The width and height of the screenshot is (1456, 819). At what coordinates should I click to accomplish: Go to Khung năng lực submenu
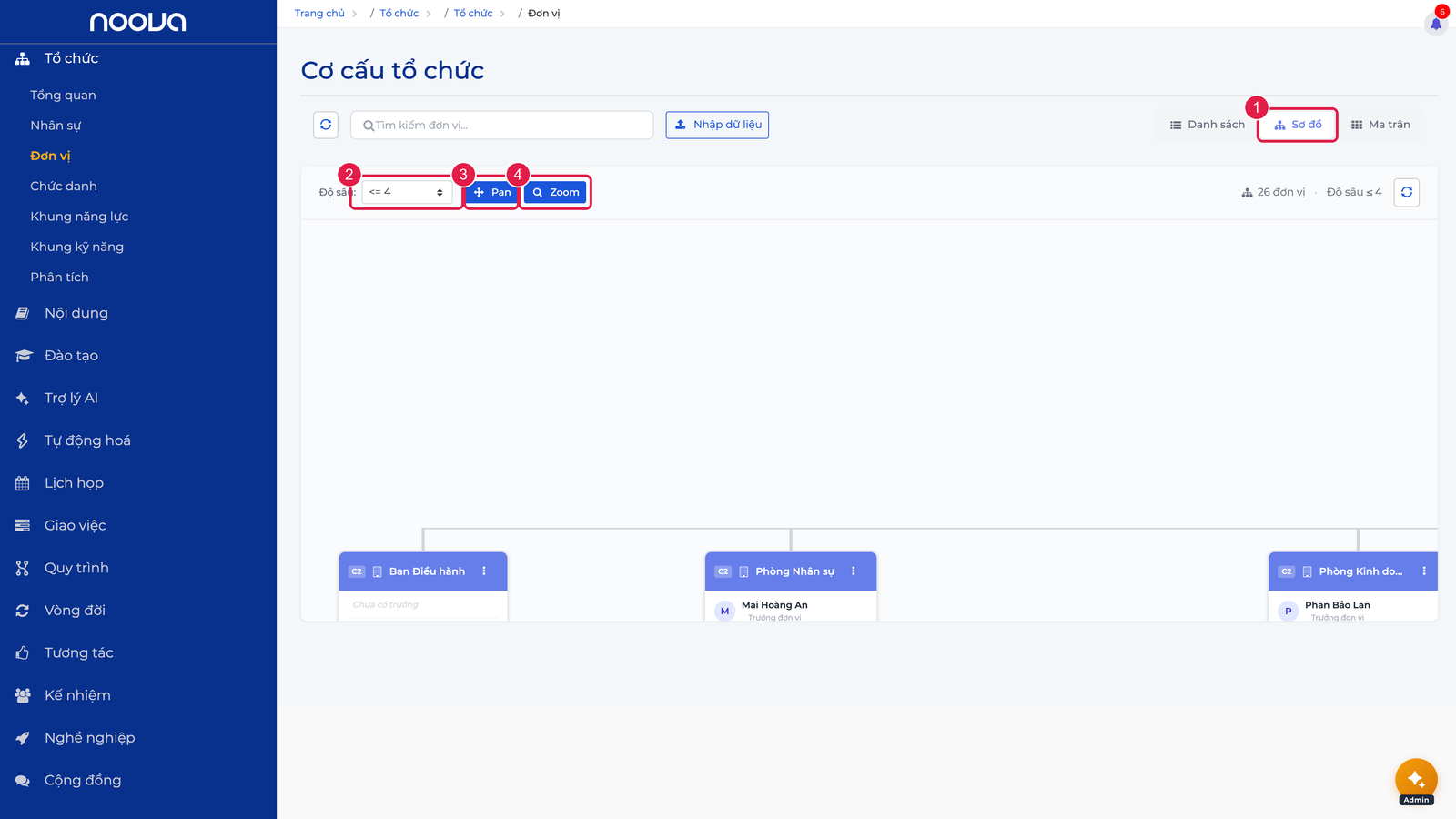[79, 217]
